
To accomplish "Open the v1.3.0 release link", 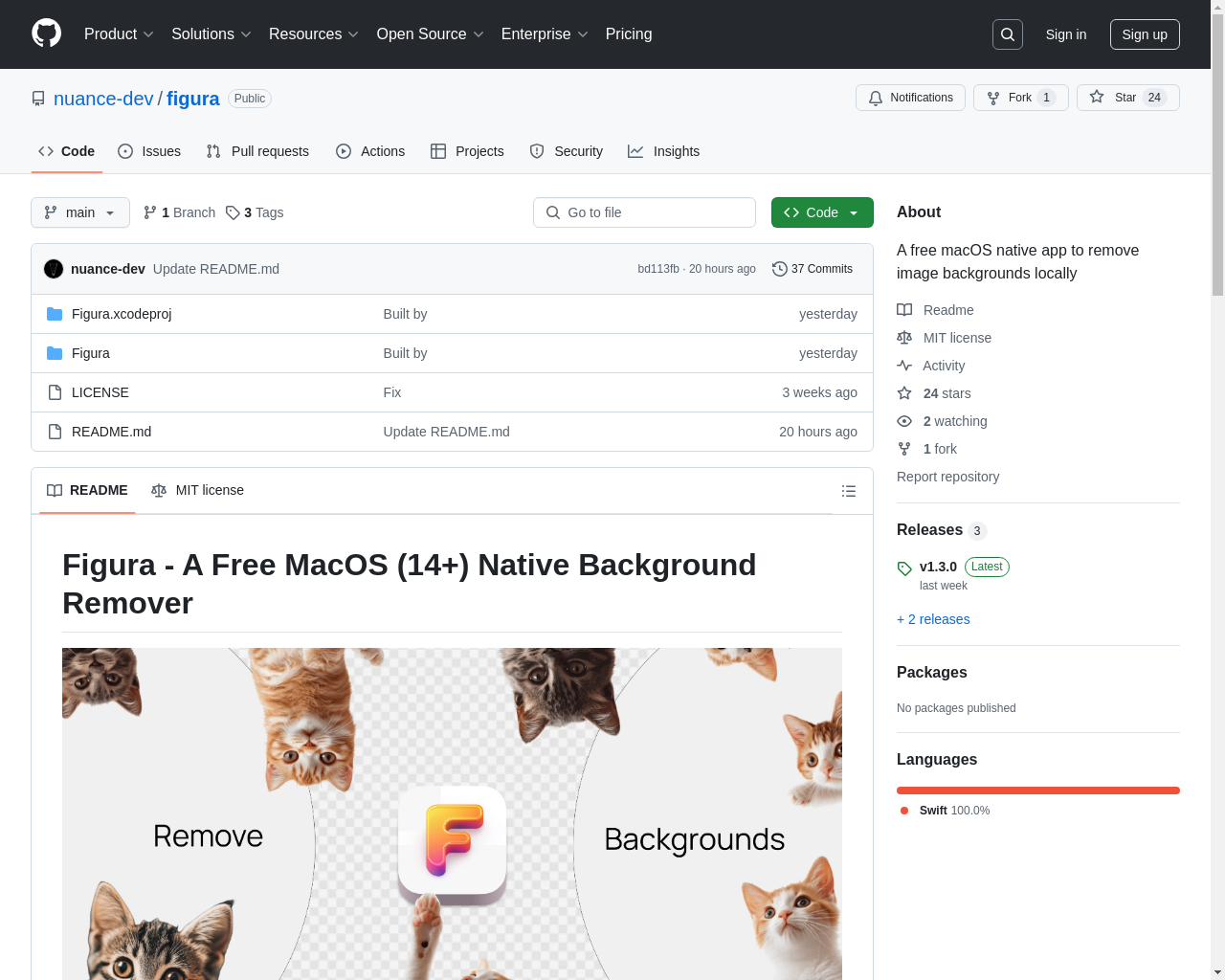I will click(938, 567).
